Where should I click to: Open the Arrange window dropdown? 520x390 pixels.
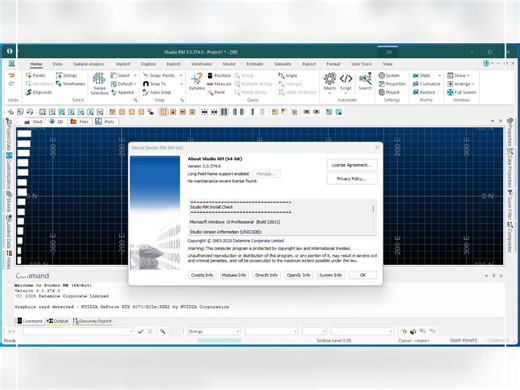pos(461,84)
